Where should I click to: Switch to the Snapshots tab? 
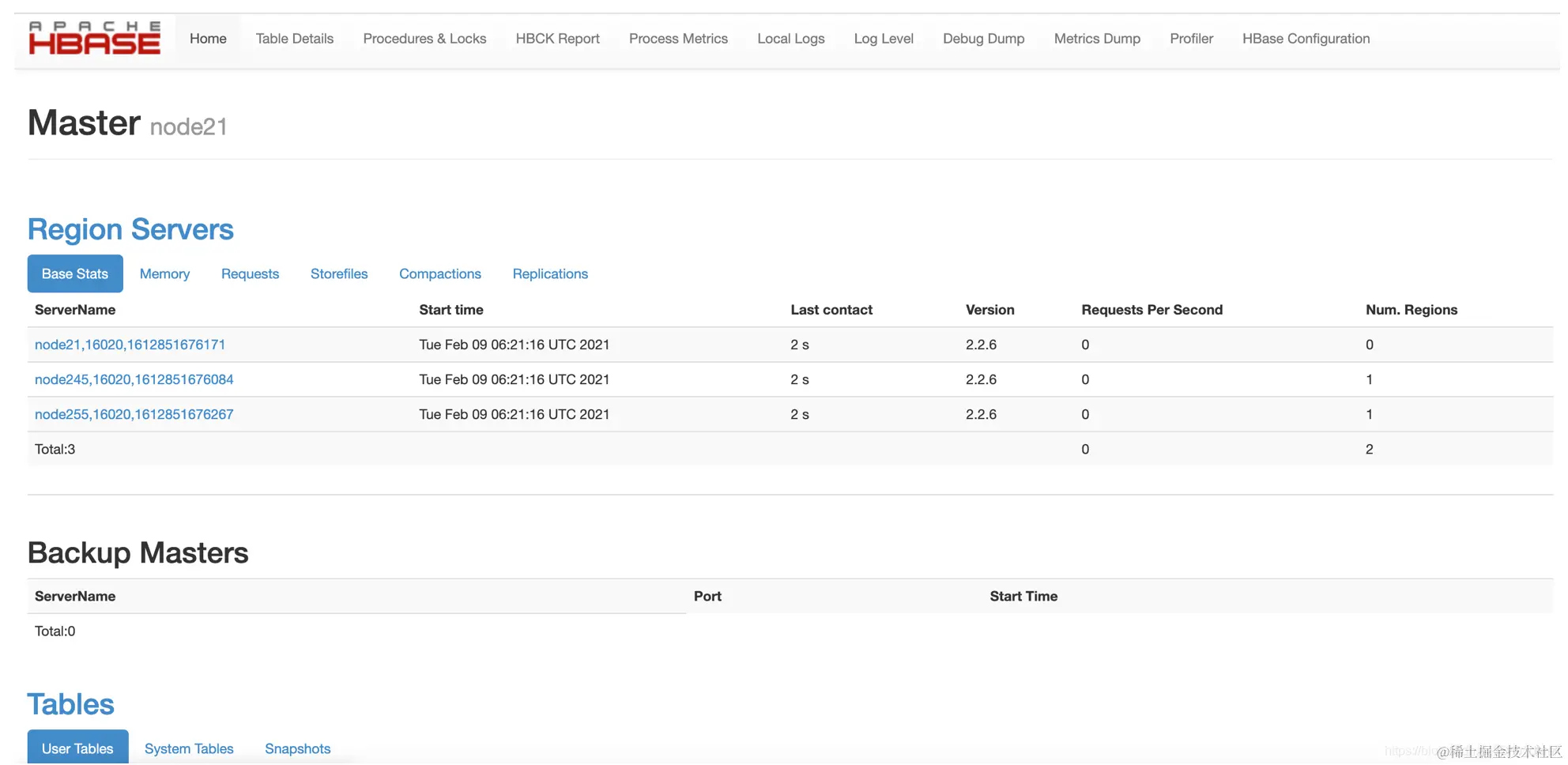(298, 748)
